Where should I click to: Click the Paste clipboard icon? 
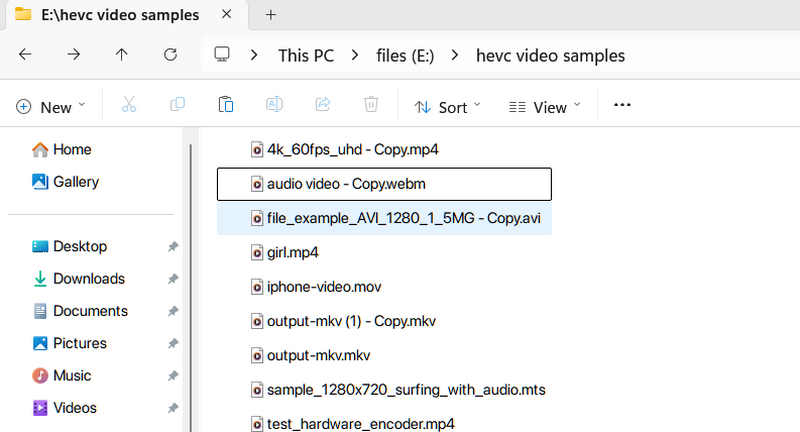[226, 105]
